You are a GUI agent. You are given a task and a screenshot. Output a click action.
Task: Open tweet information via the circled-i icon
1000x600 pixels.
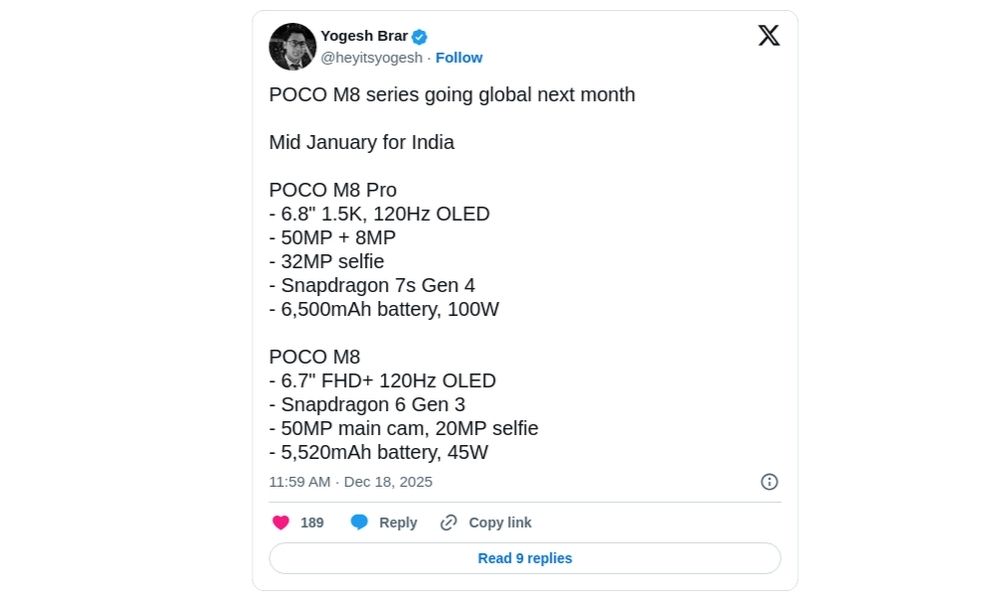pos(768,481)
